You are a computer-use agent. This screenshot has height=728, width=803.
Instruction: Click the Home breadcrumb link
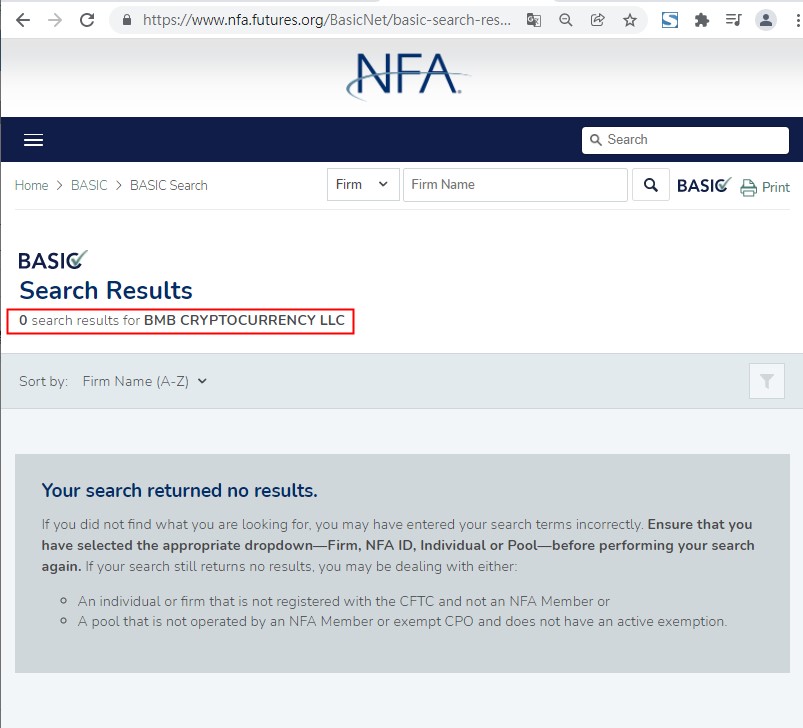pos(31,185)
